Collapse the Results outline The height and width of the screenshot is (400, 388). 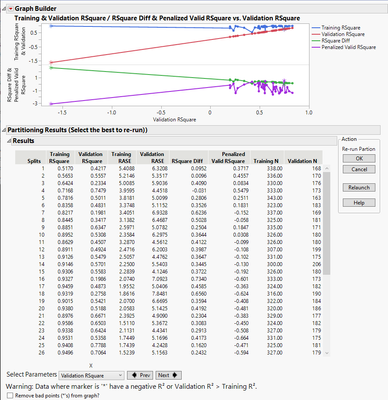click(9, 141)
